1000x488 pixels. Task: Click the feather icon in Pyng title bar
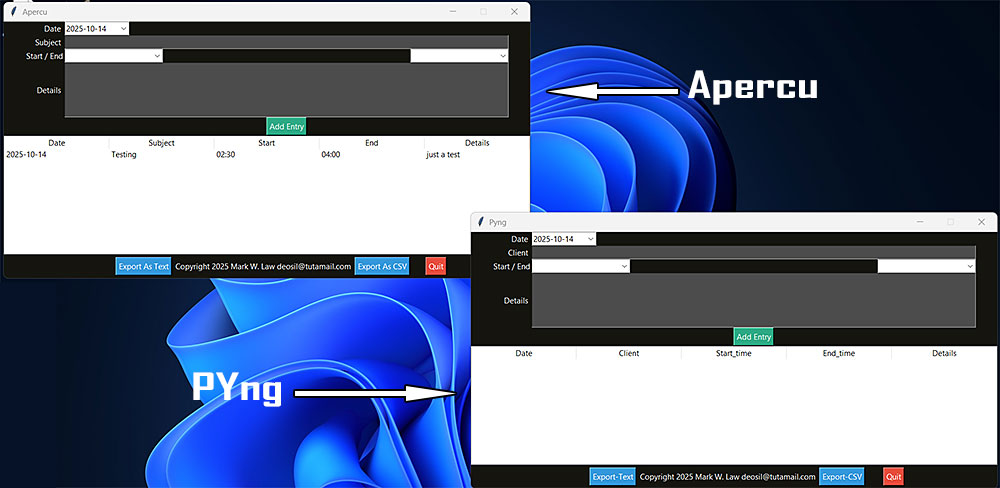tap(481, 221)
